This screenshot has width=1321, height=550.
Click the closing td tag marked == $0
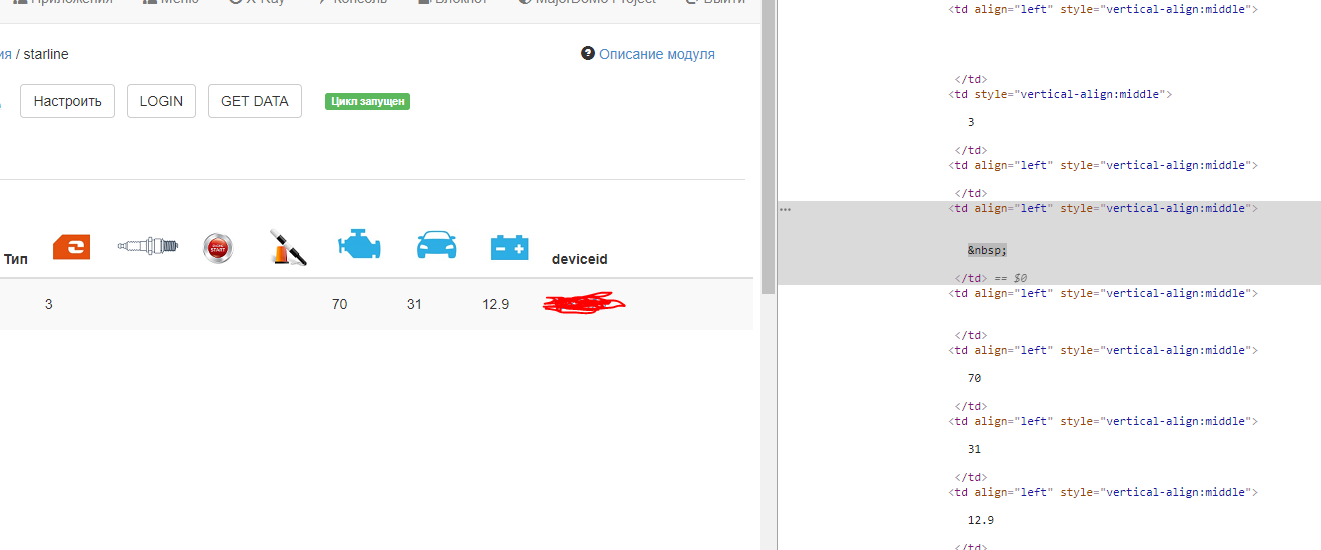[x=991, y=278]
